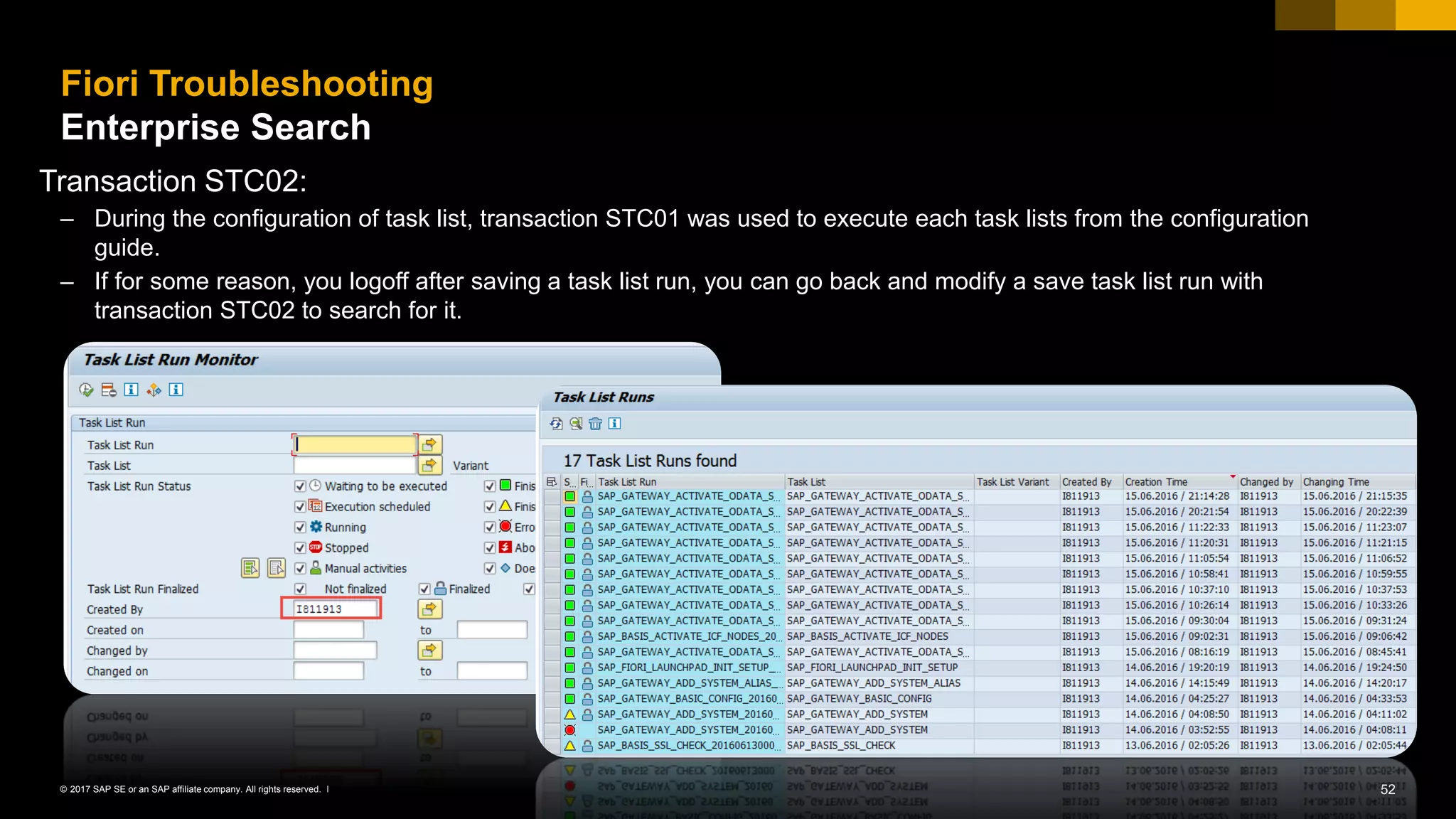Click the Created By column header
The height and width of the screenshot is (819, 1456).
point(1091,482)
